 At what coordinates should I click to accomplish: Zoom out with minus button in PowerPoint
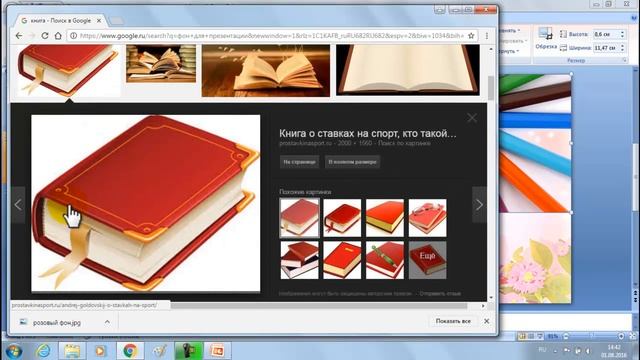[x=566, y=336]
